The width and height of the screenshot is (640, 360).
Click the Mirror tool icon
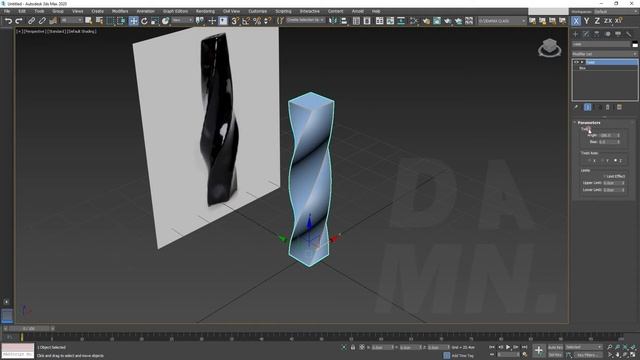click(x=333, y=21)
